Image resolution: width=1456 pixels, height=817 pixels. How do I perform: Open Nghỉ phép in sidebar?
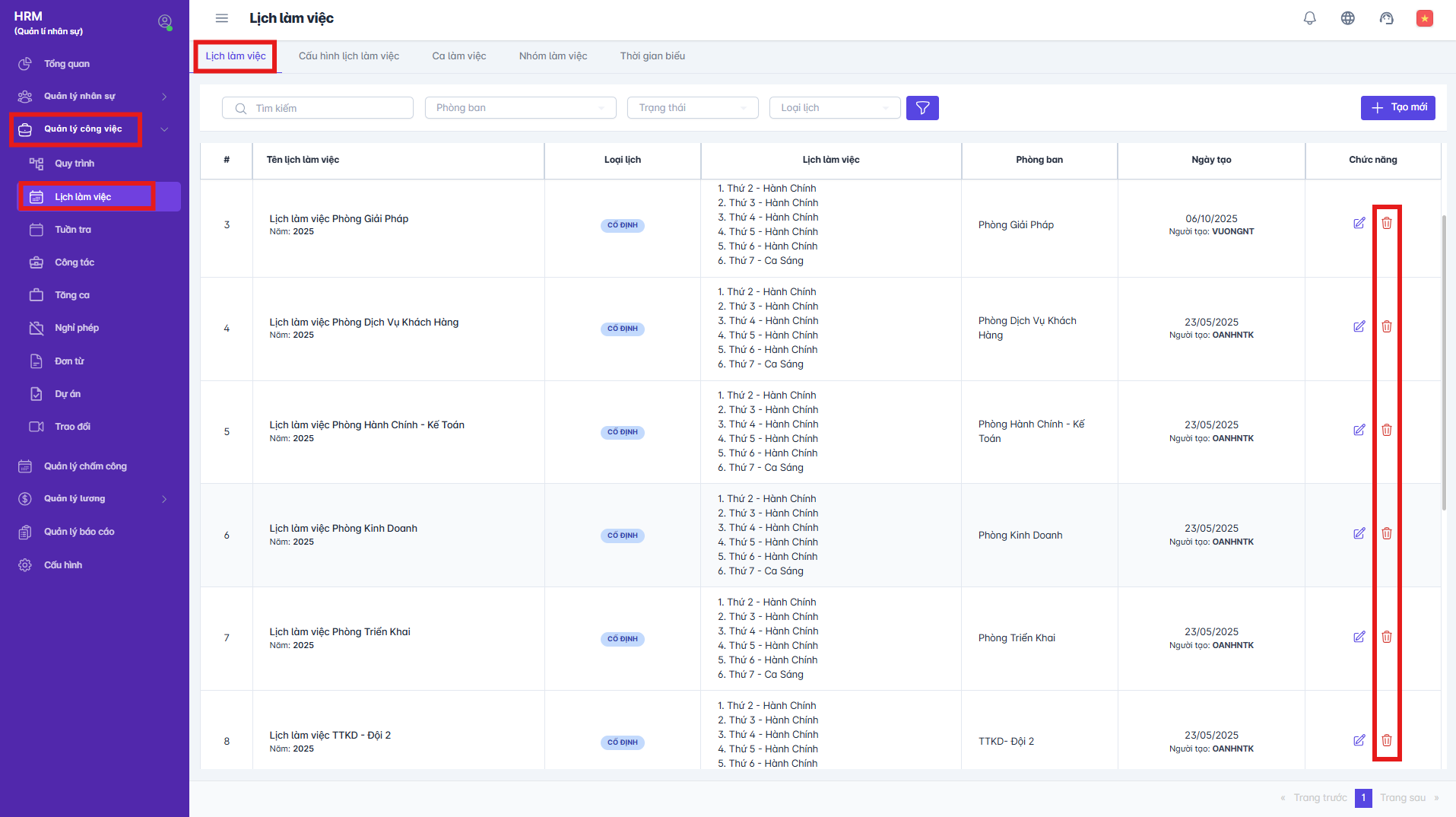point(77,328)
